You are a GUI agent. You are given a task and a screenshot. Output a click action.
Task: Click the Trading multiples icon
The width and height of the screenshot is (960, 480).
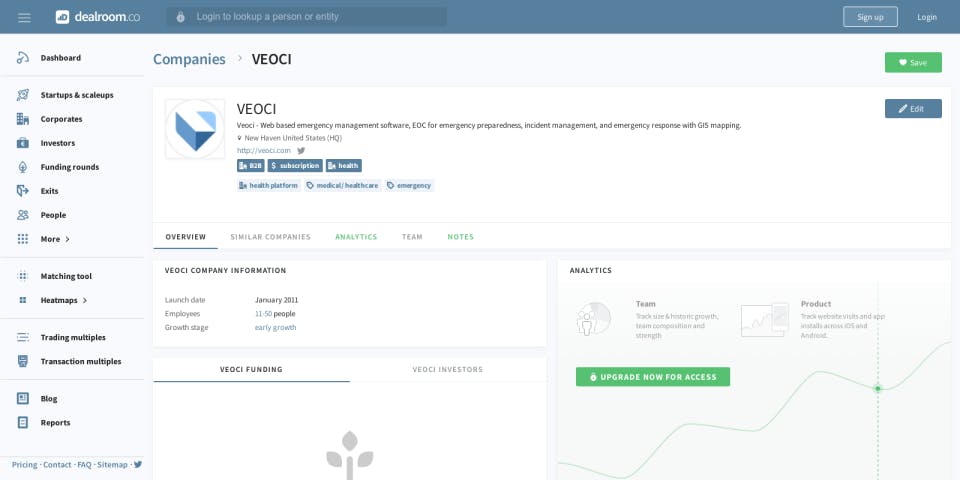point(23,337)
